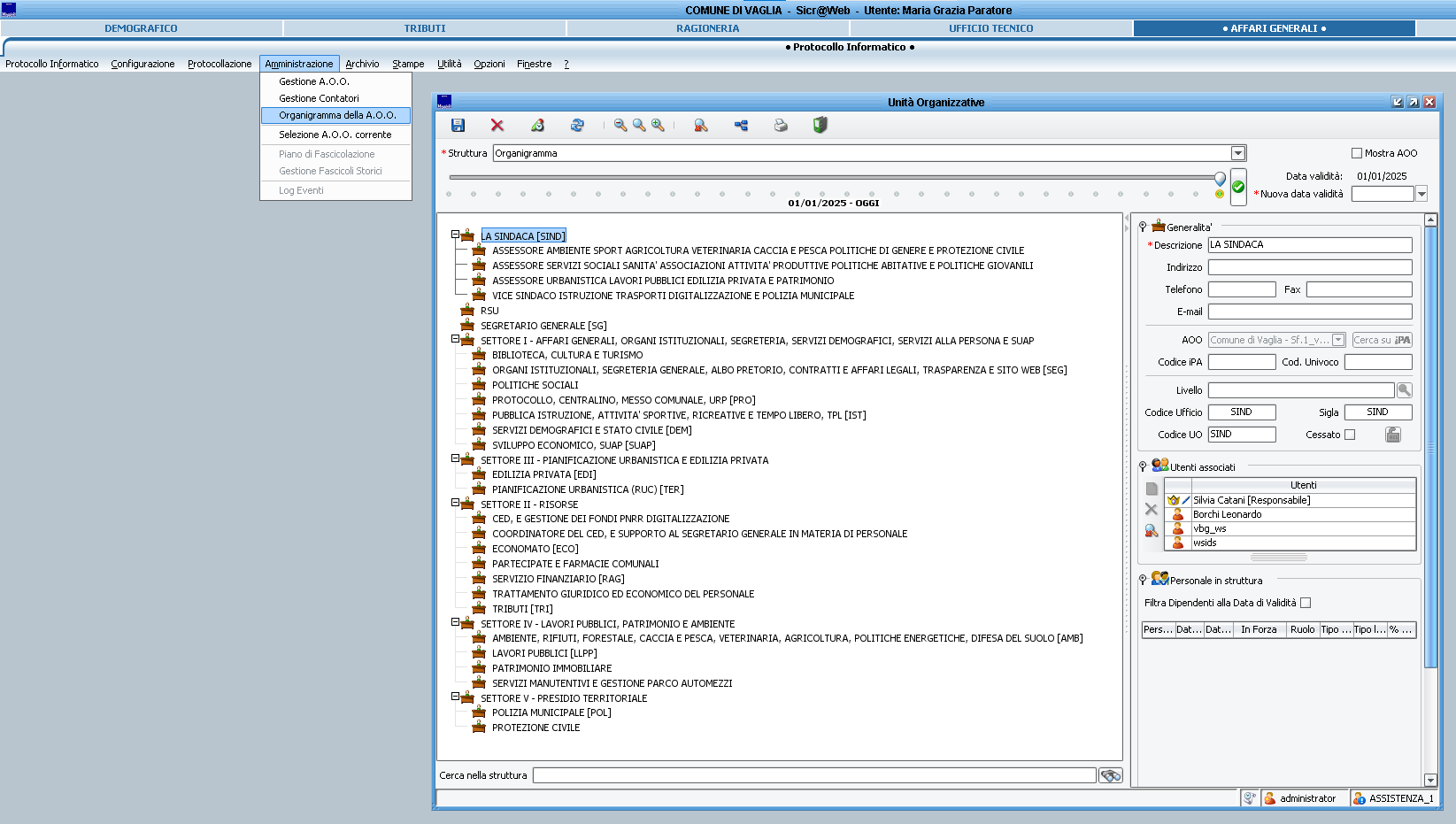Switch to the RAGIONERIA module tab
Image resolution: width=1456 pixels, height=824 pixels.
[x=707, y=28]
